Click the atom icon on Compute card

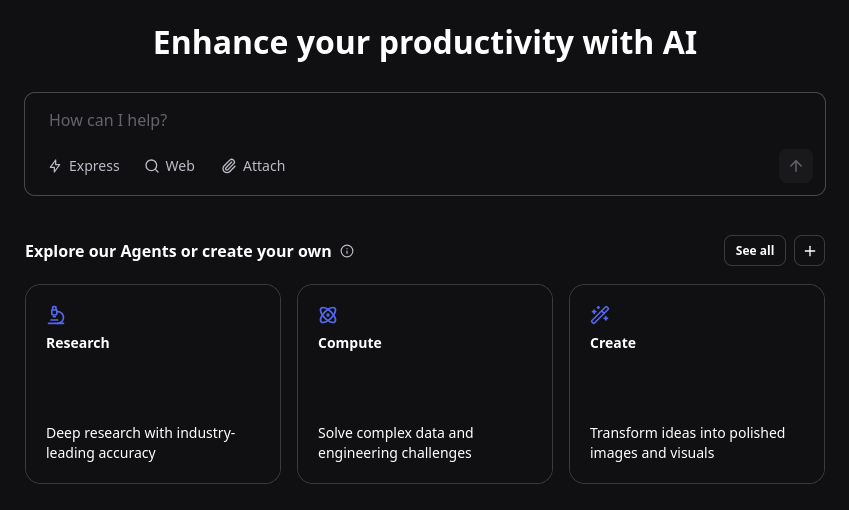click(x=328, y=315)
